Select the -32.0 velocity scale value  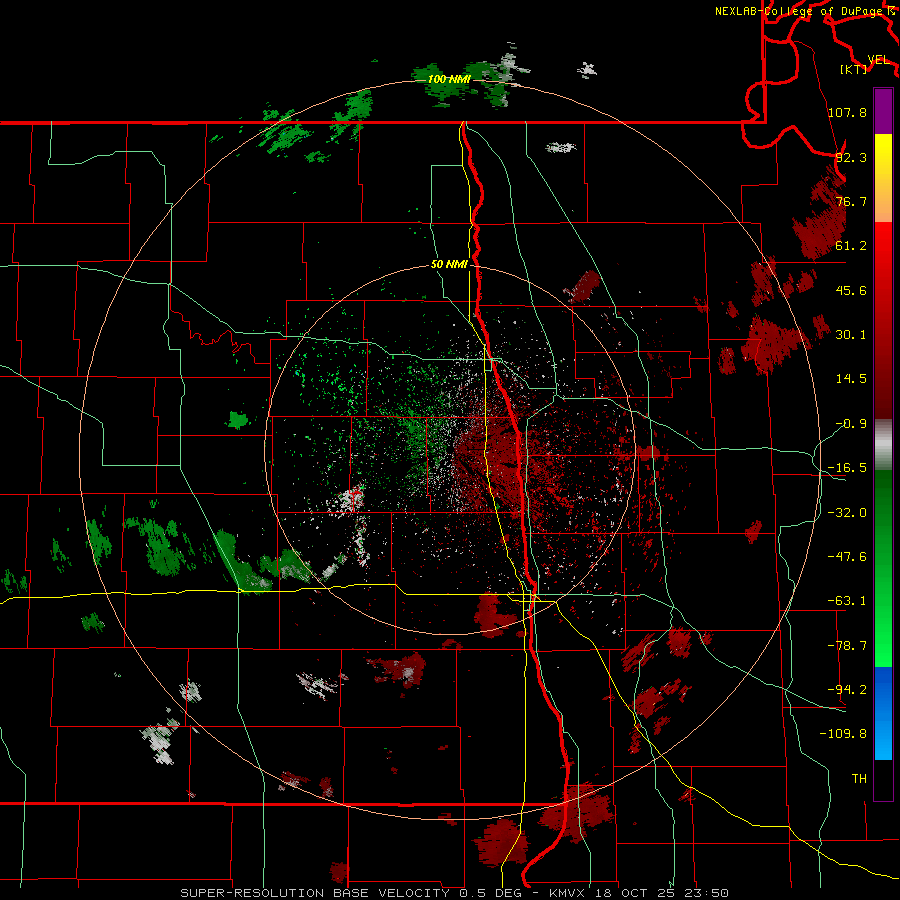coord(847,513)
